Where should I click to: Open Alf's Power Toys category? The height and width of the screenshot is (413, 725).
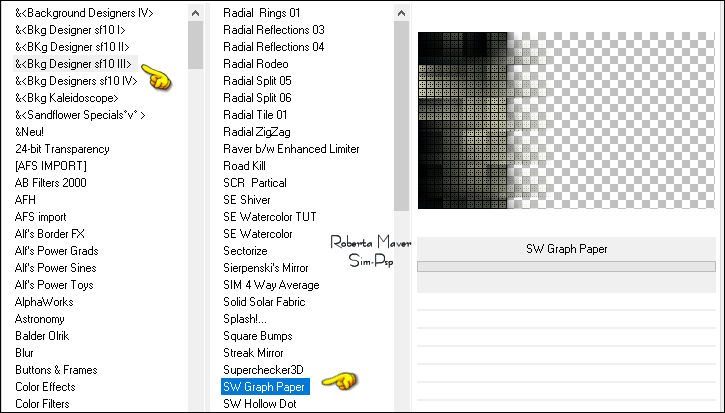[x=56, y=284]
